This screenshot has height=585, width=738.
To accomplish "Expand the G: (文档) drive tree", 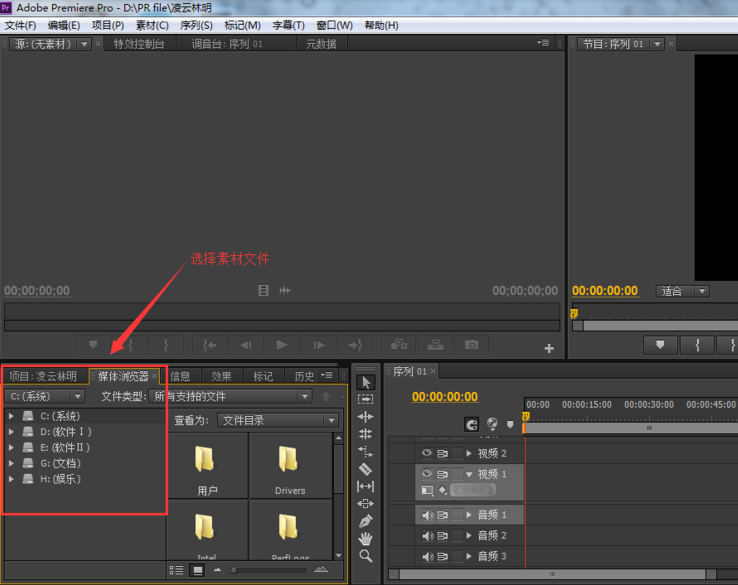I will 11,463.
